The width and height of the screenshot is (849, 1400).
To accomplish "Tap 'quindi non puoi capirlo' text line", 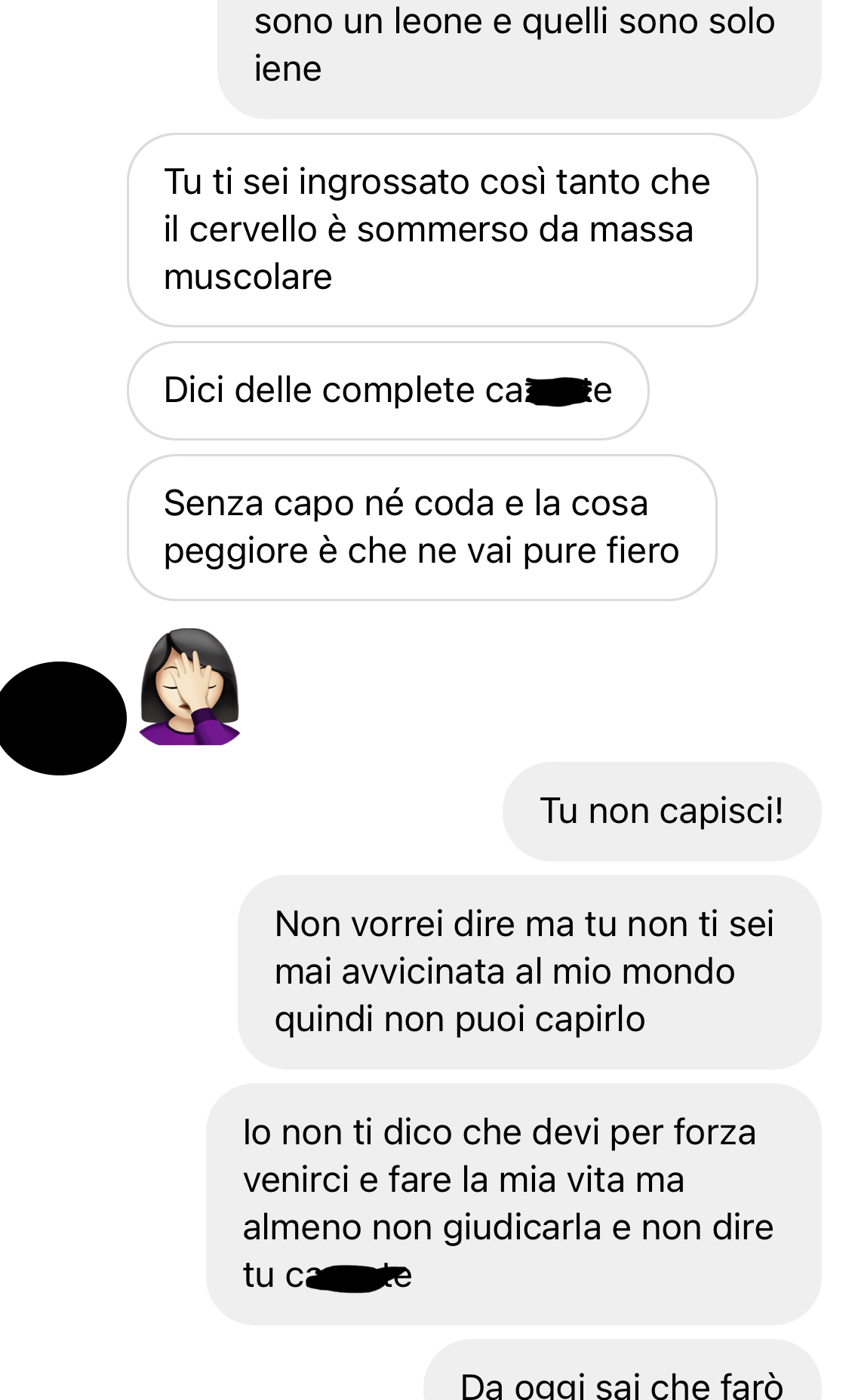I will pyautogui.click(x=460, y=1020).
